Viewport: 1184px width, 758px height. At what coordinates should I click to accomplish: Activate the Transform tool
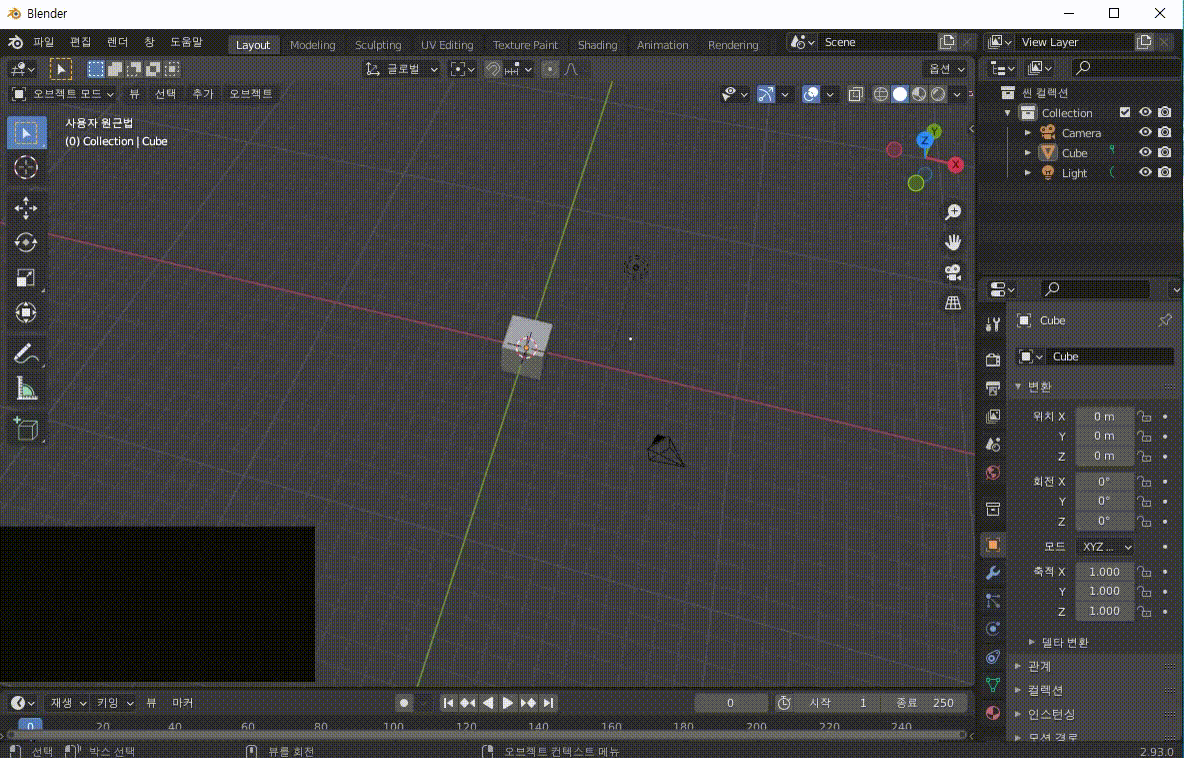[x=26, y=313]
